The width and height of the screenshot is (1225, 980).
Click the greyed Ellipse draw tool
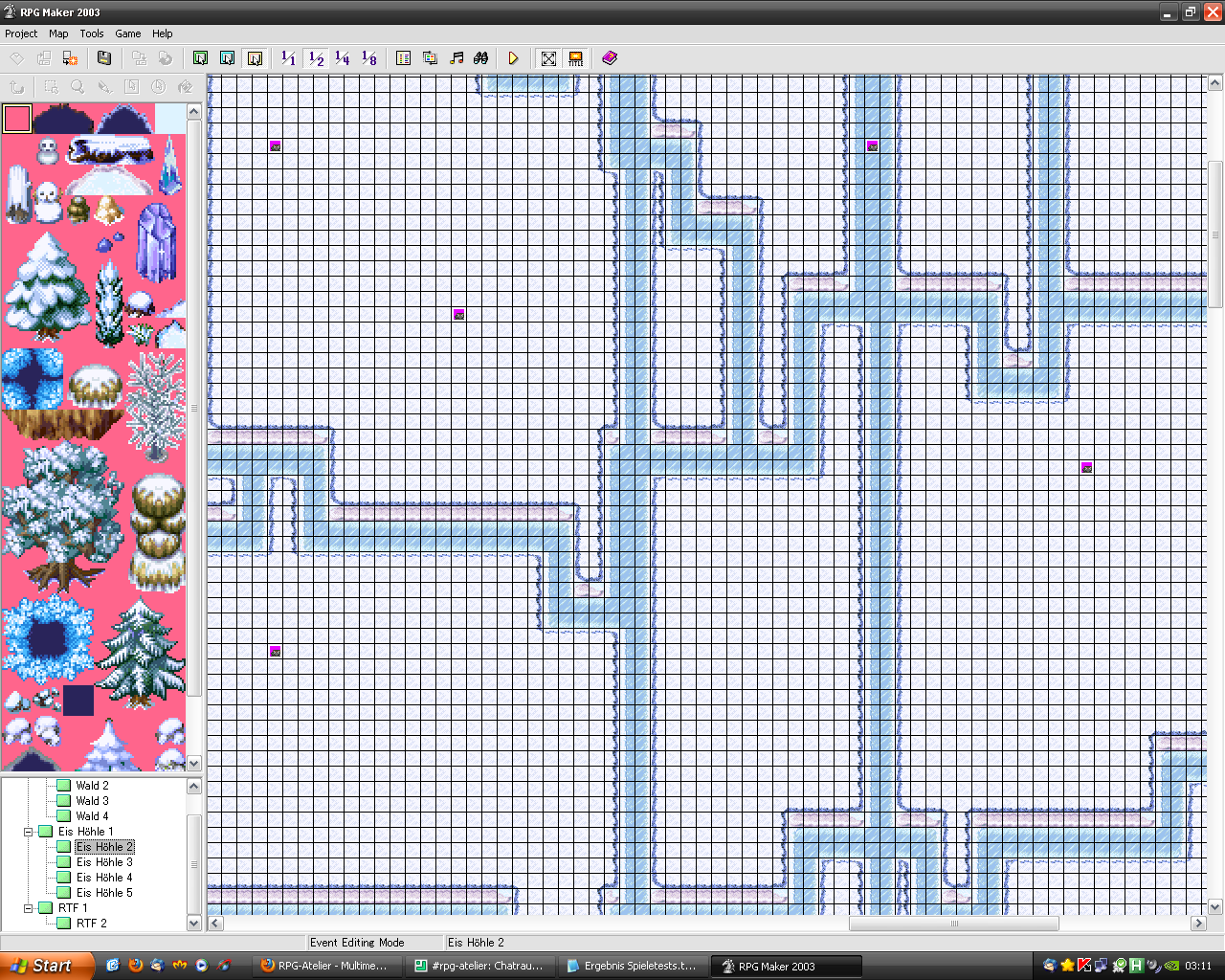pos(158,87)
